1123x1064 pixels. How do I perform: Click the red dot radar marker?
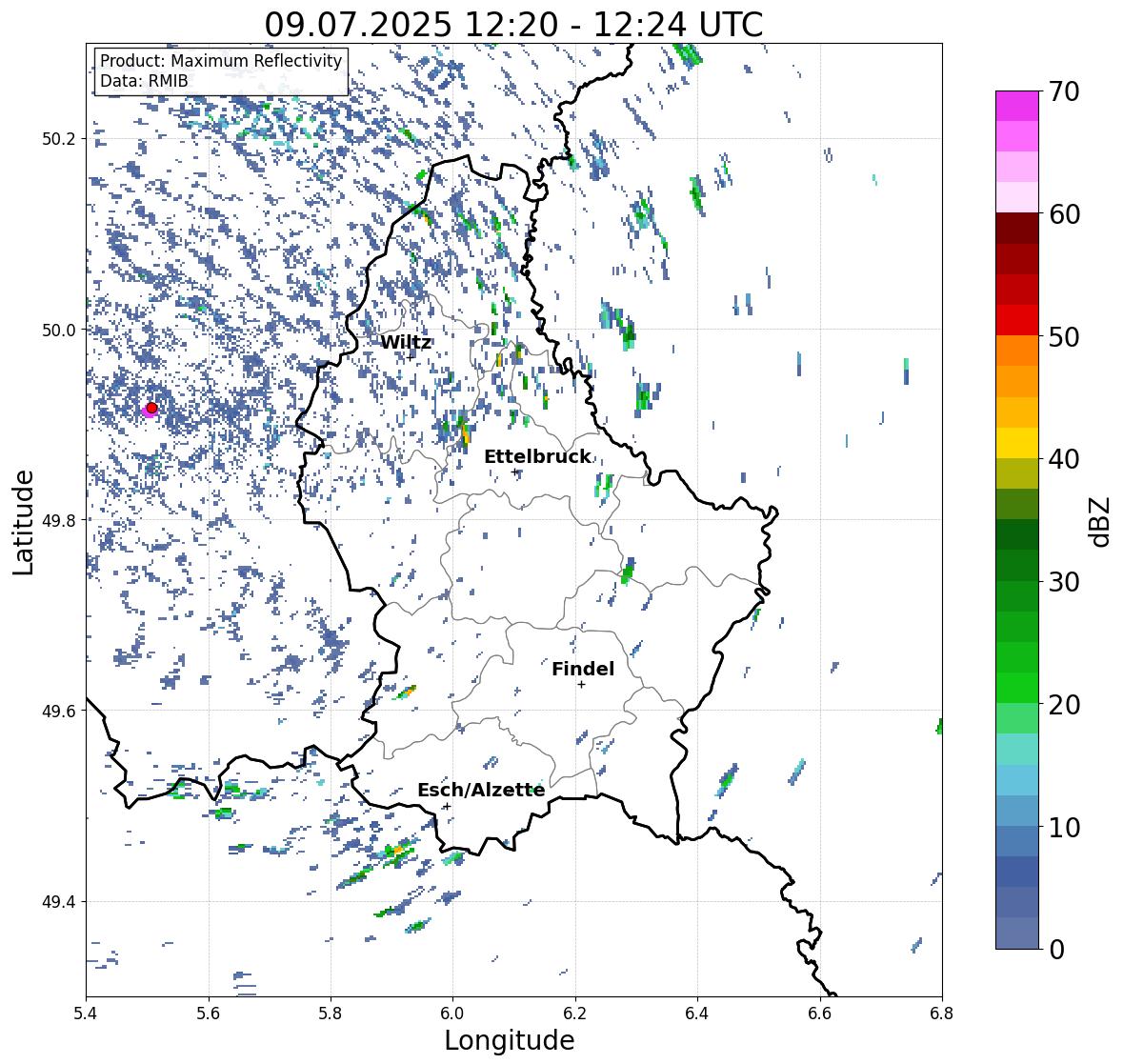point(151,408)
